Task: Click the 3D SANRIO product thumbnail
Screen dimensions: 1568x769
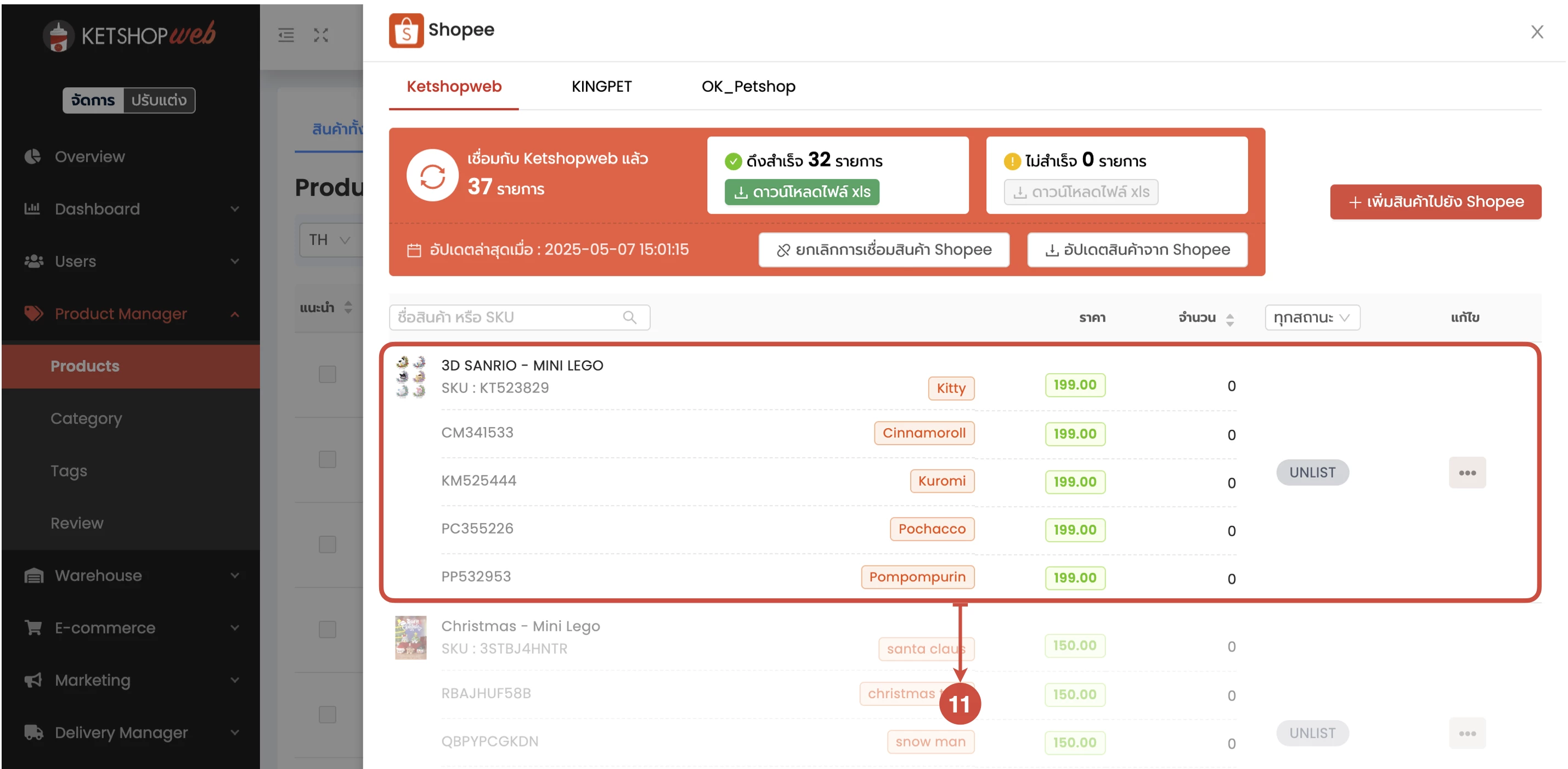Action: click(411, 377)
